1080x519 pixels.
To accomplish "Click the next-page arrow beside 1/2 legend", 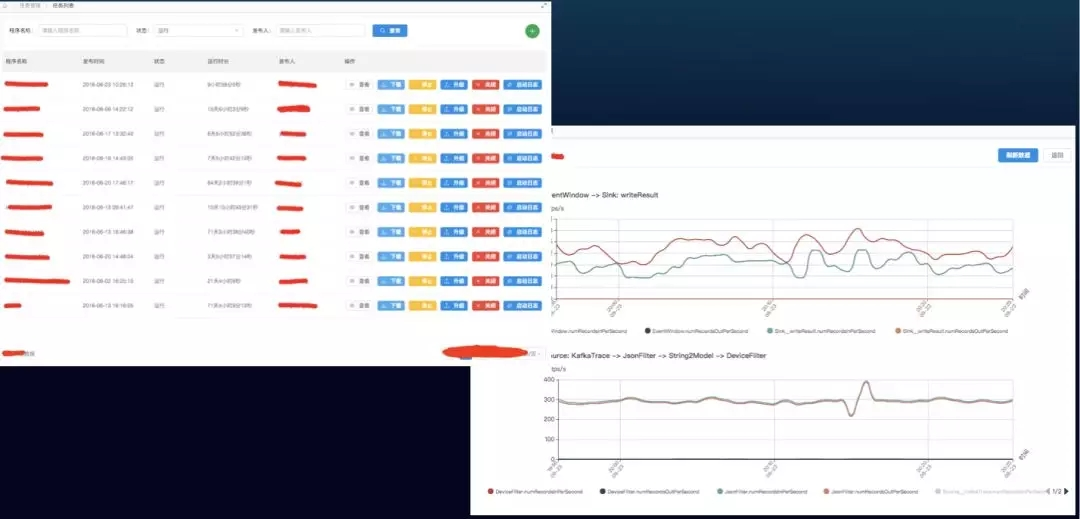I will click(x=1066, y=491).
